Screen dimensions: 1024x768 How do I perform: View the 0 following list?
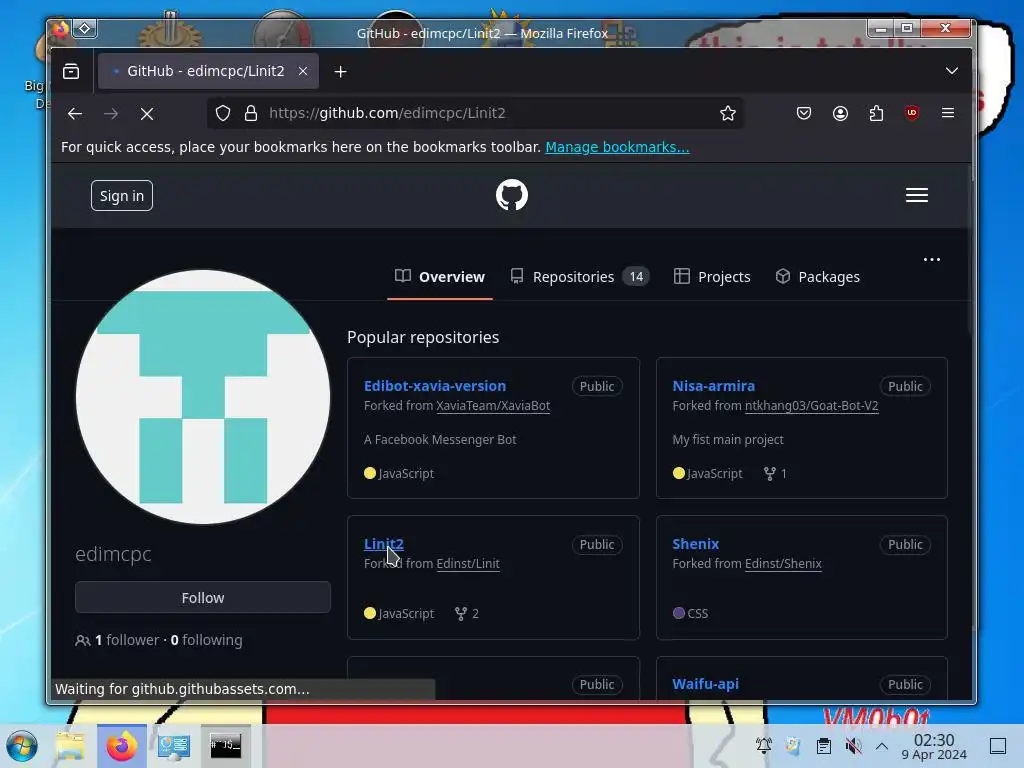tap(206, 640)
